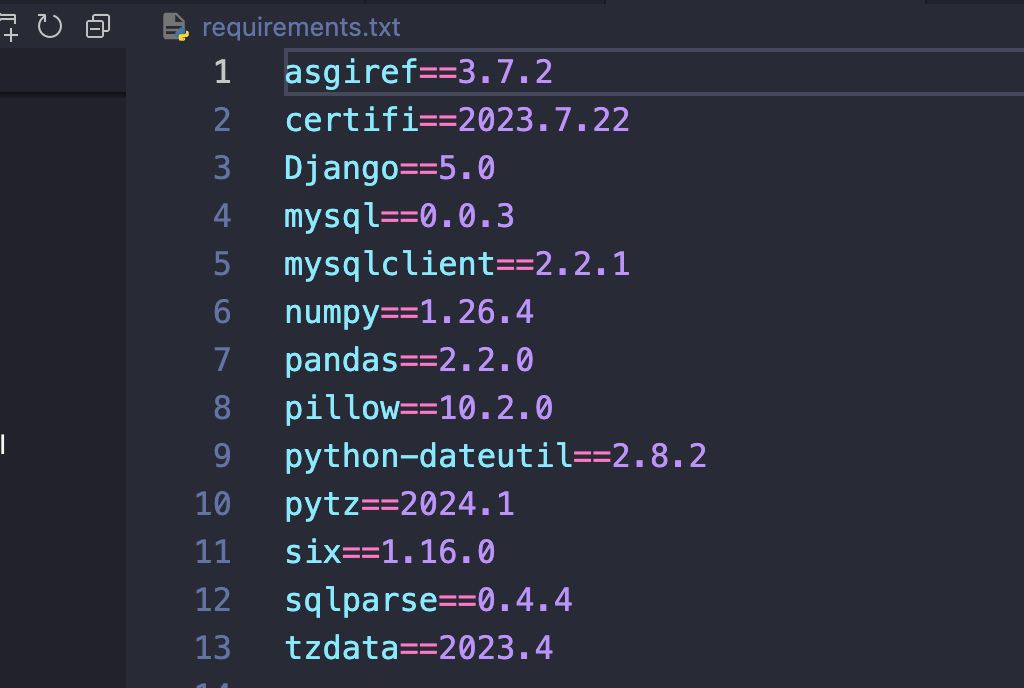Click the mysql==0.0.3 line

400,216
